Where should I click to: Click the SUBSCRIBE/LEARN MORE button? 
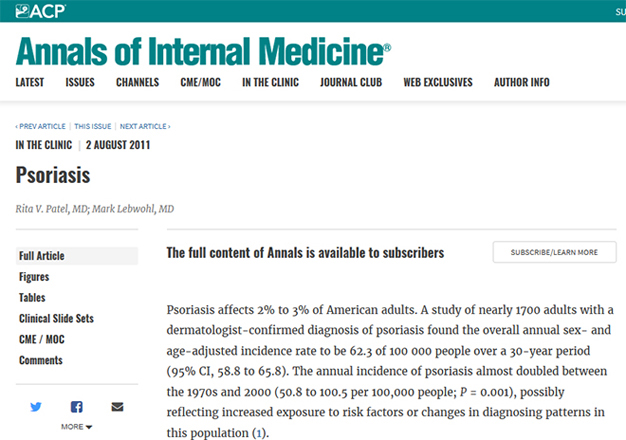click(x=555, y=252)
